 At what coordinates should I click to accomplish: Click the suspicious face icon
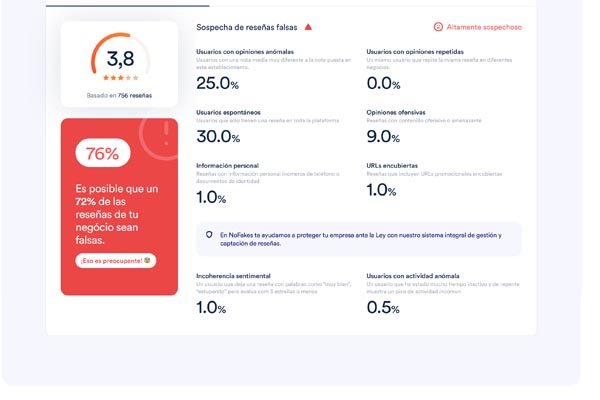[438, 27]
